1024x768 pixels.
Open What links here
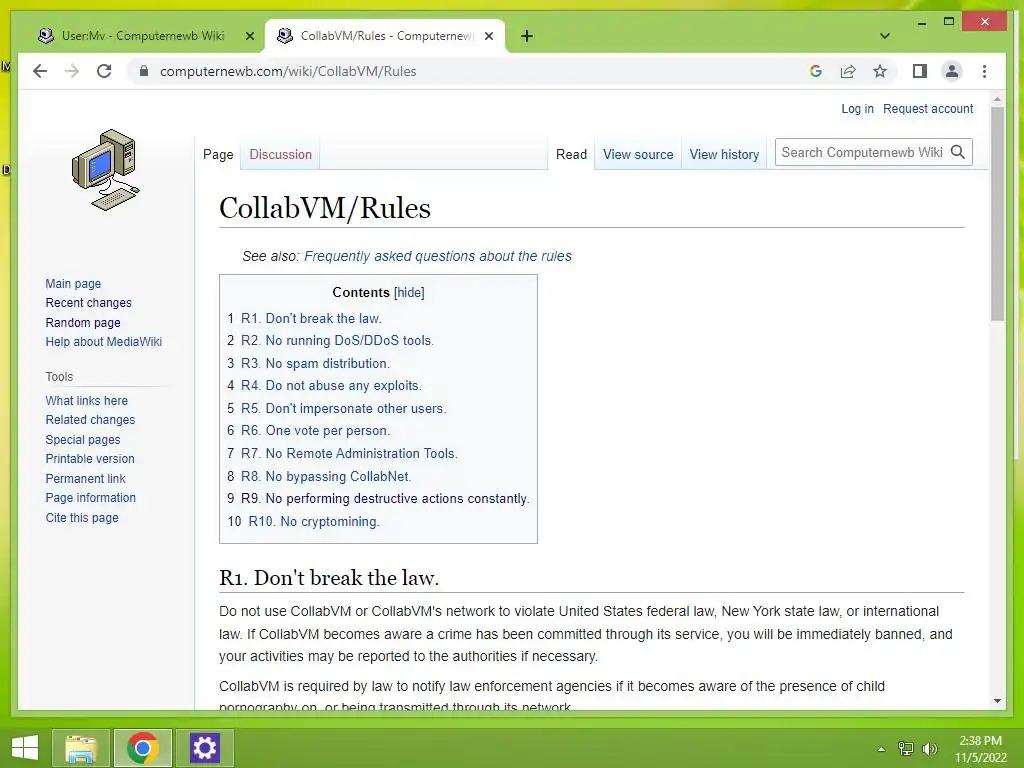(x=86, y=400)
